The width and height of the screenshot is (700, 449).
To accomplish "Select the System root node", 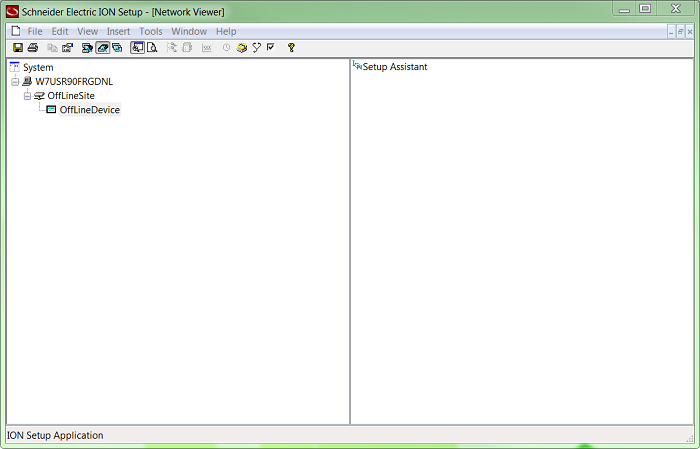I will [x=38, y=67].
